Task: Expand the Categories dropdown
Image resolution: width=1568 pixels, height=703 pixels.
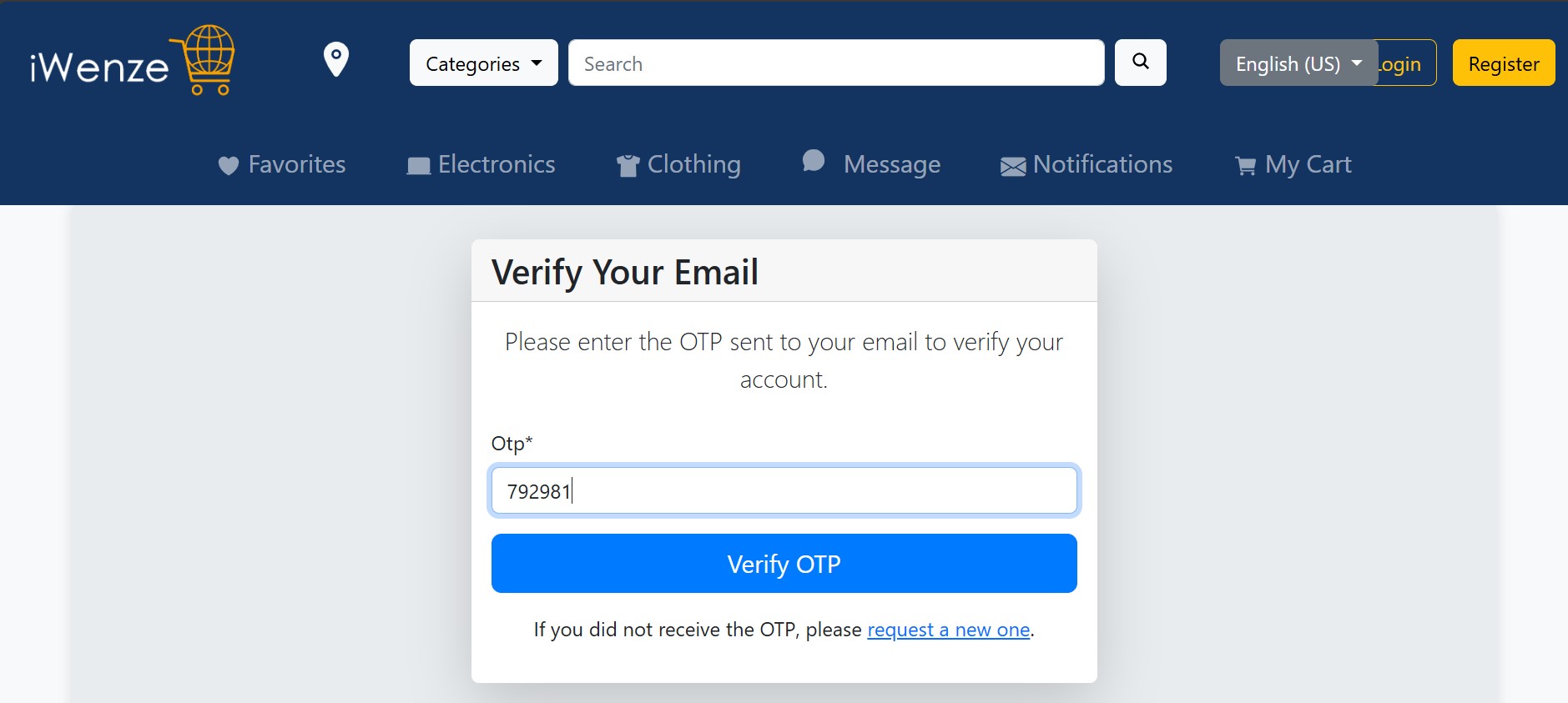Action: (484, 63)
